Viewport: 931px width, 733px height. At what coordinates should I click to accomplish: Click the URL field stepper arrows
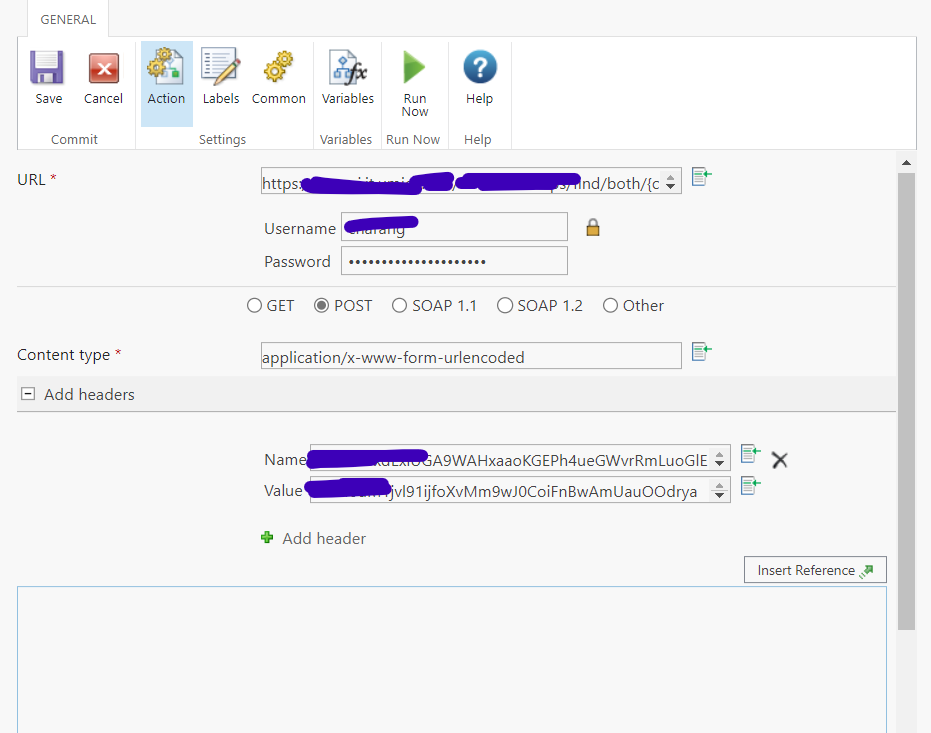click(670, 182)
